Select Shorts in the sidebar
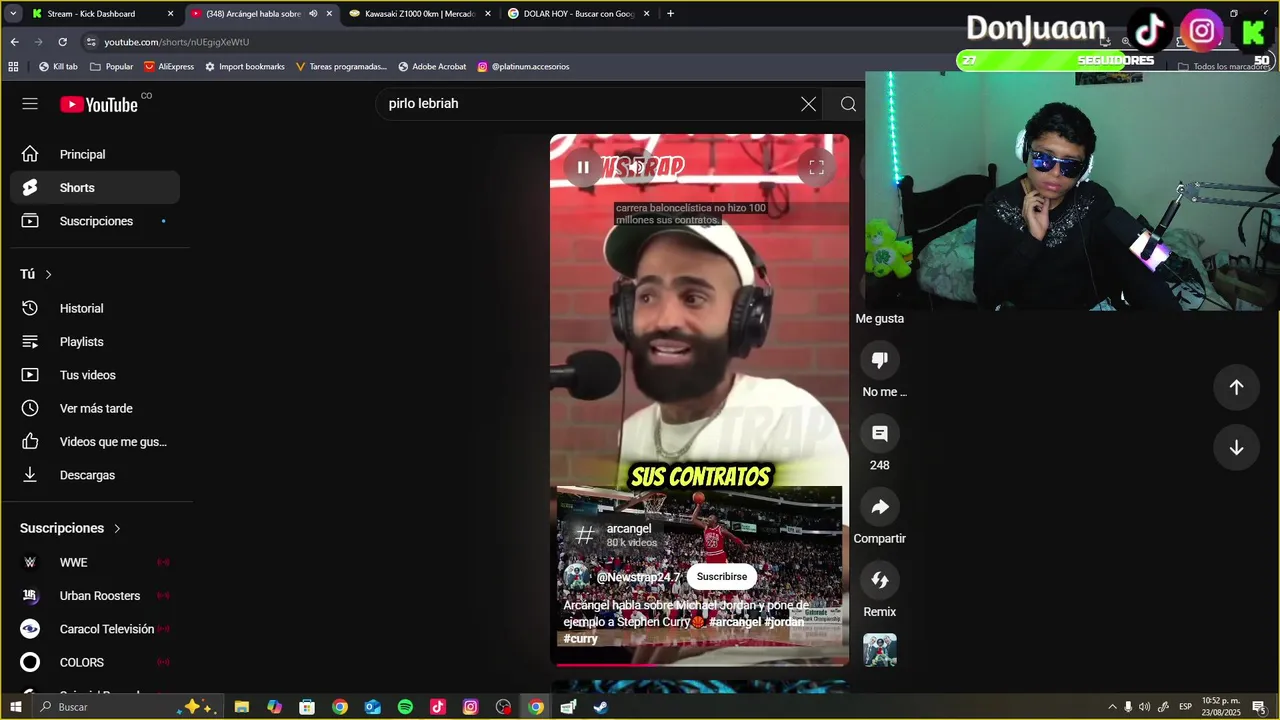Image resolution: width=1280 pixels, height=720 pixels. point(95,188)
